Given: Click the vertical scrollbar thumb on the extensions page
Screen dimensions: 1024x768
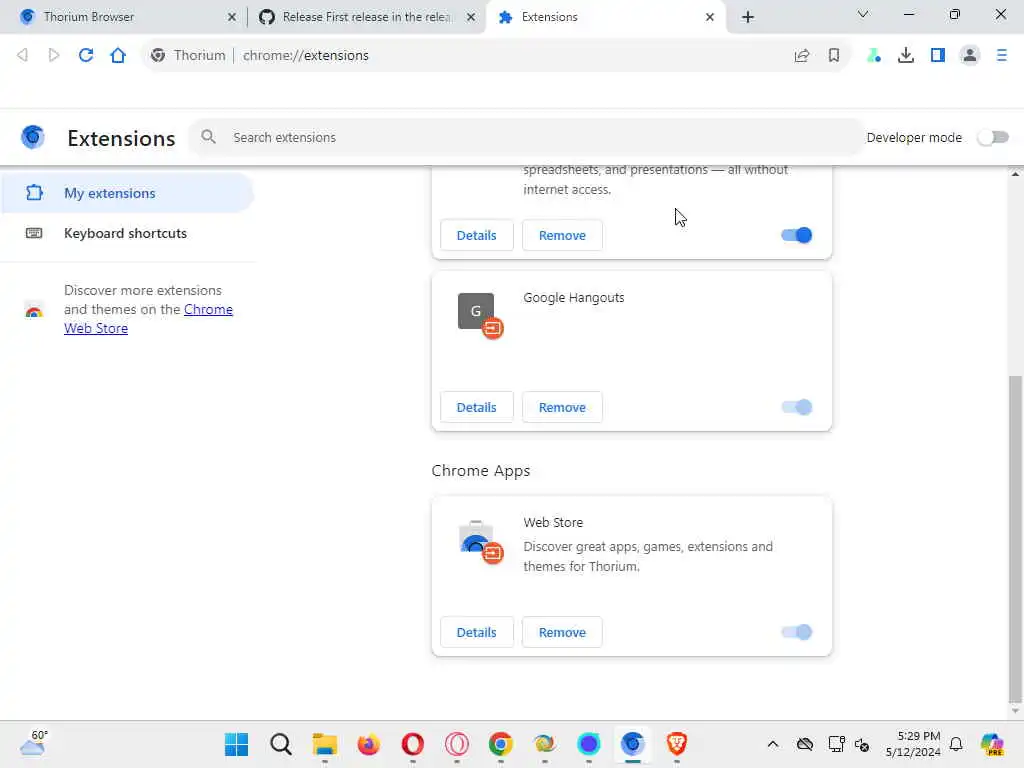Looking at the screenshot, I should [x=1015, y=537].
